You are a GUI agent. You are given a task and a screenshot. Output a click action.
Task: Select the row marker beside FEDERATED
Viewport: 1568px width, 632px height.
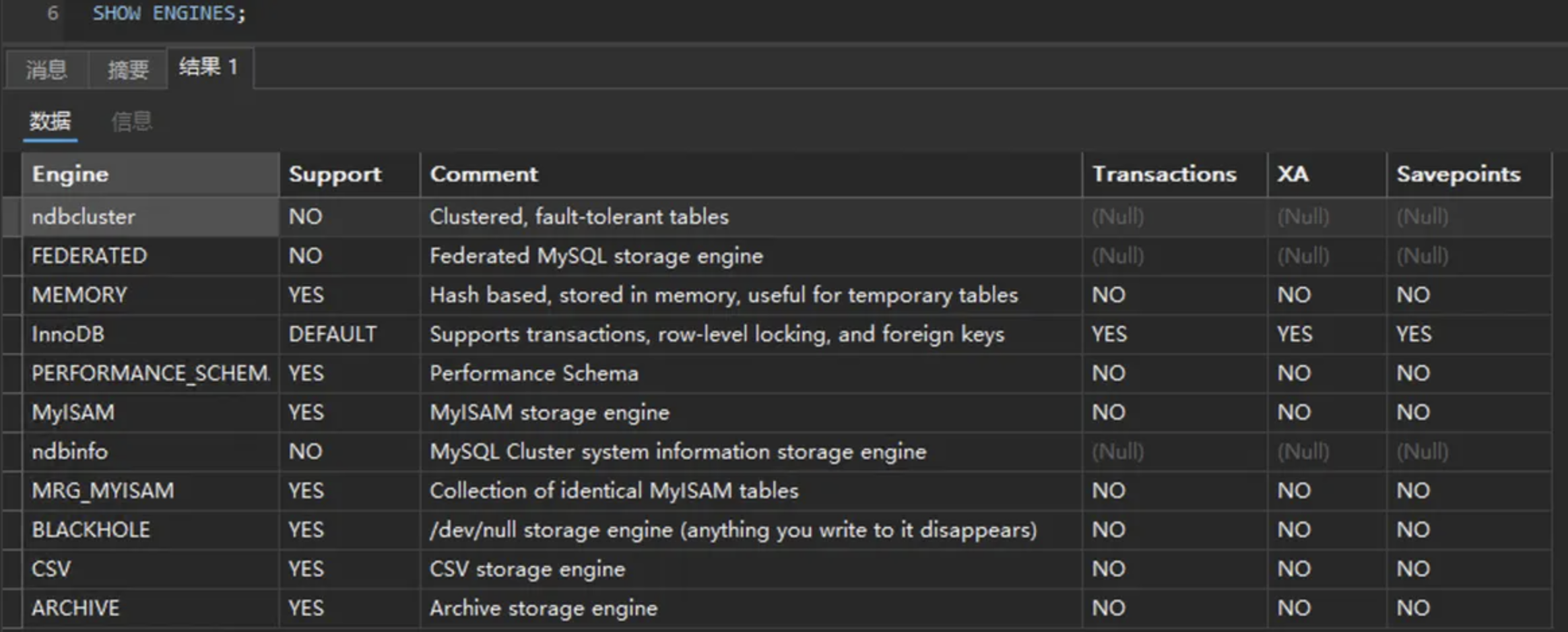point(12,256)
